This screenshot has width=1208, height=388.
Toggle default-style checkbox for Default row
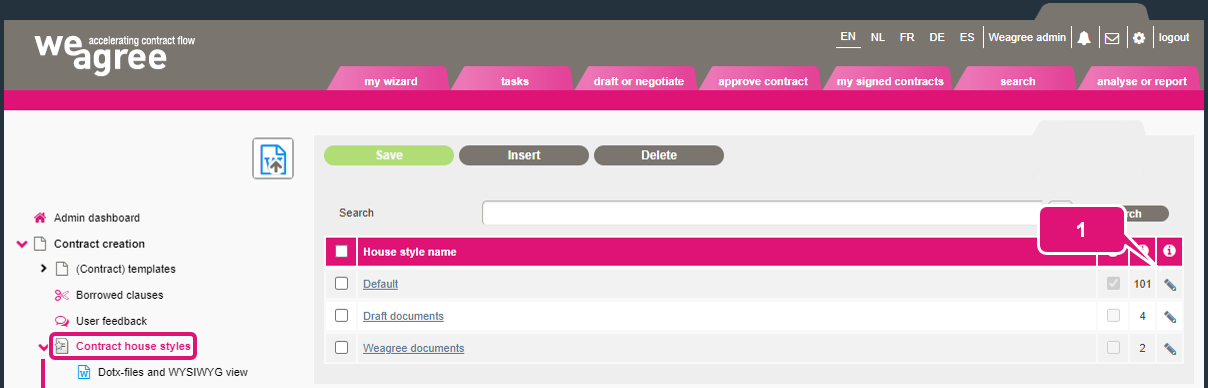[x=1114, y=284]
